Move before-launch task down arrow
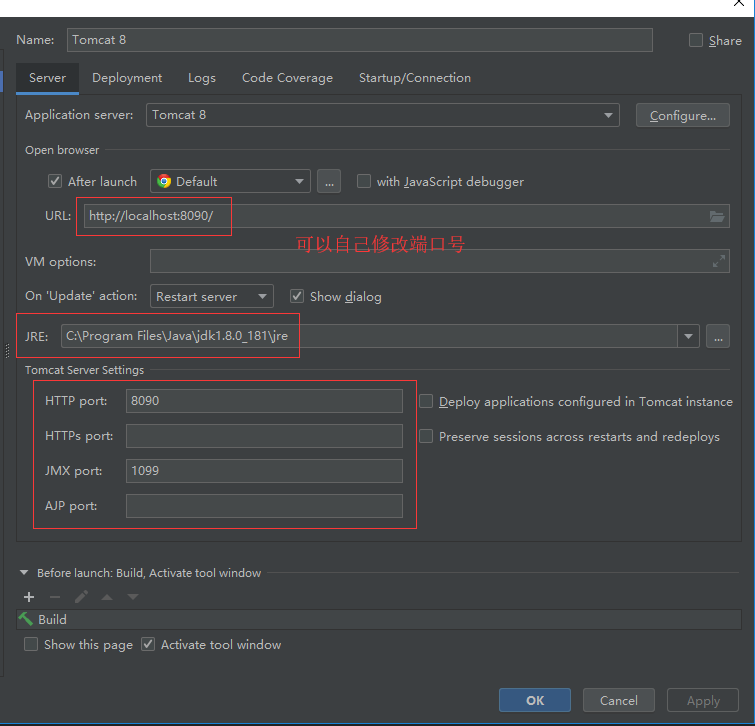The width and height of the screenshot is (755, 726). click(133, 597)
